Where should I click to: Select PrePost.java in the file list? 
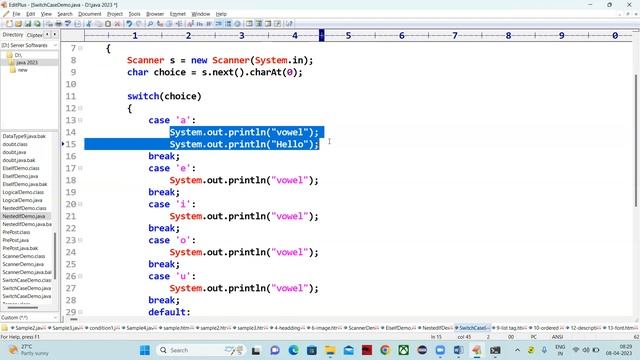click(16, 240)
